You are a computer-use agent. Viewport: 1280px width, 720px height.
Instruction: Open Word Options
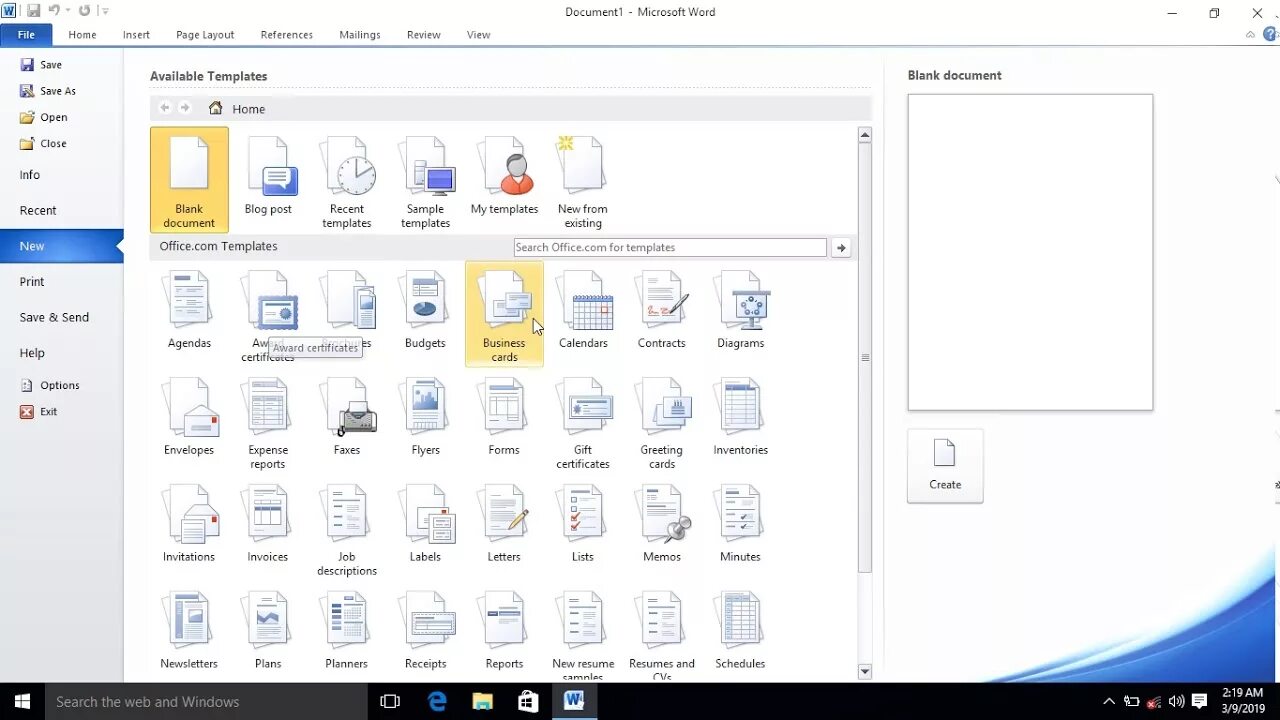pos(50,386)
